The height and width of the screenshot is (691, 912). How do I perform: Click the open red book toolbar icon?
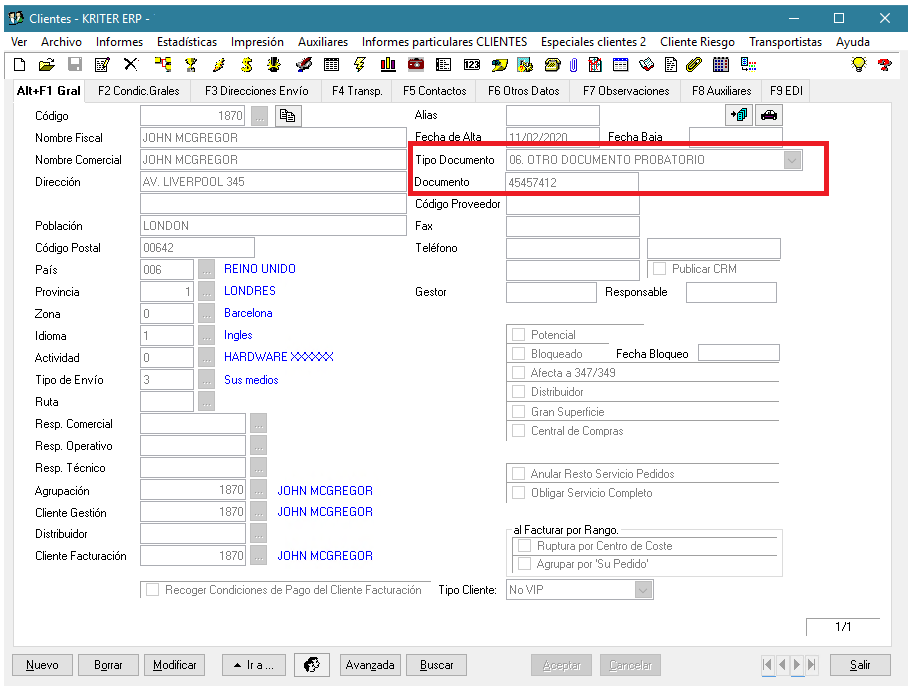point(646,65)
